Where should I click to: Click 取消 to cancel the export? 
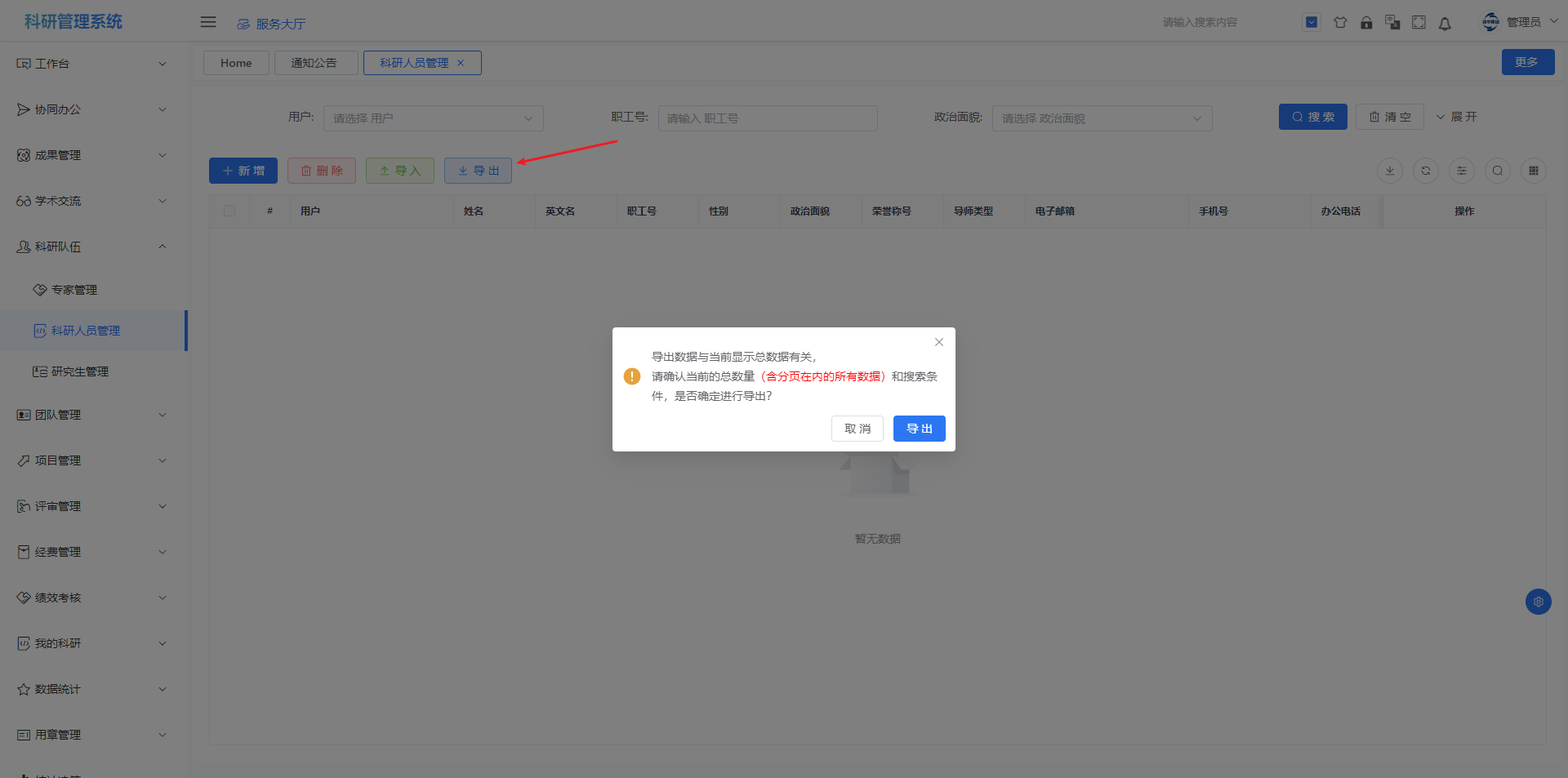(x=857, y=429)
